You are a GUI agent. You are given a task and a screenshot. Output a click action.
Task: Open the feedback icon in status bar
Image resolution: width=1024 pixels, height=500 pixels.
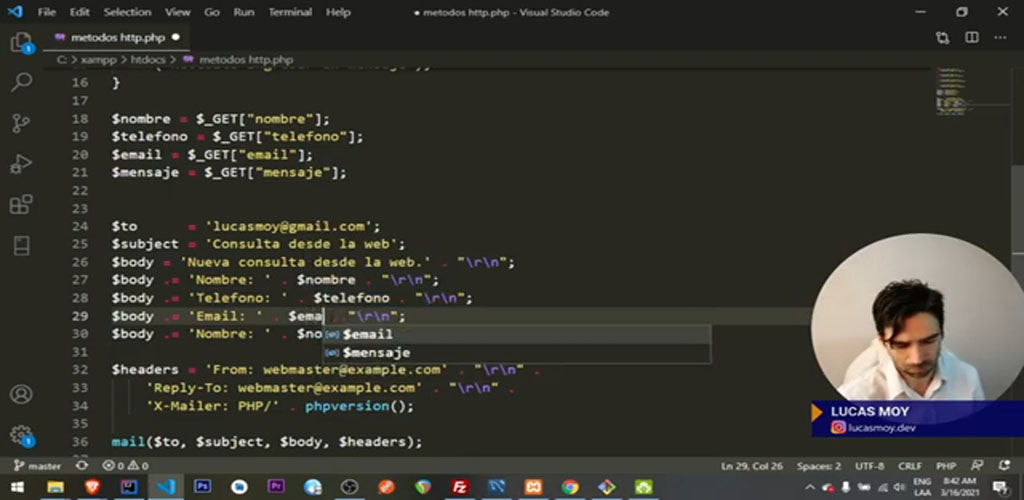tap(977, 465)
